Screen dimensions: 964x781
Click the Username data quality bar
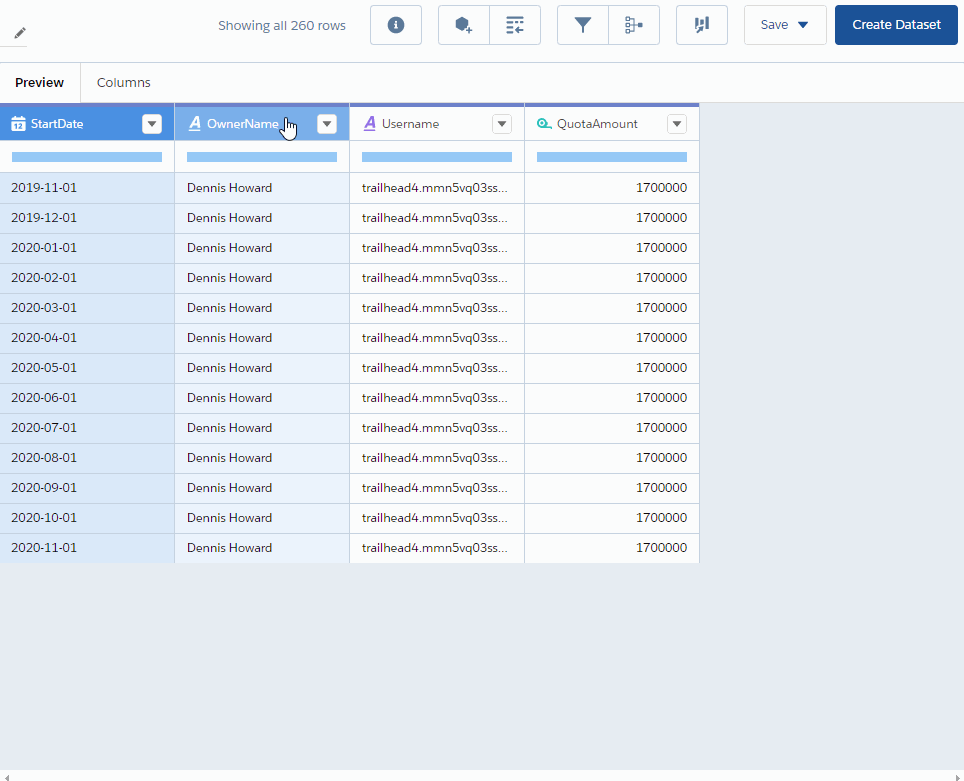[x=437, y=157]
